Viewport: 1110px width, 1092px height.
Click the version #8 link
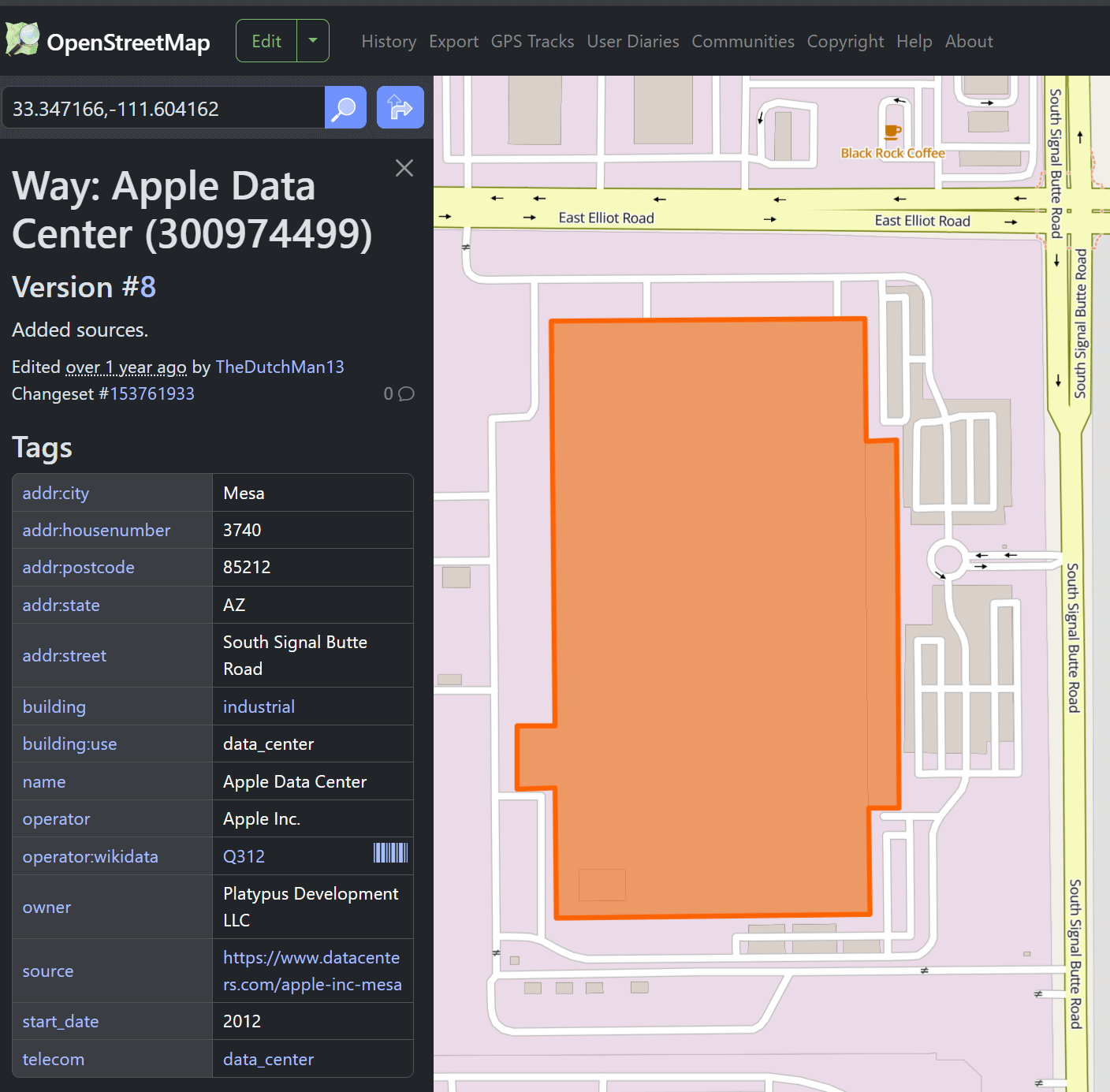[147, 287]
